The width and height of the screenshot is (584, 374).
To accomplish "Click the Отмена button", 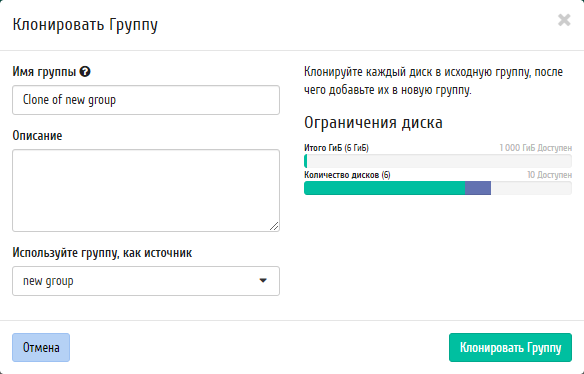I will pos(41,347).
